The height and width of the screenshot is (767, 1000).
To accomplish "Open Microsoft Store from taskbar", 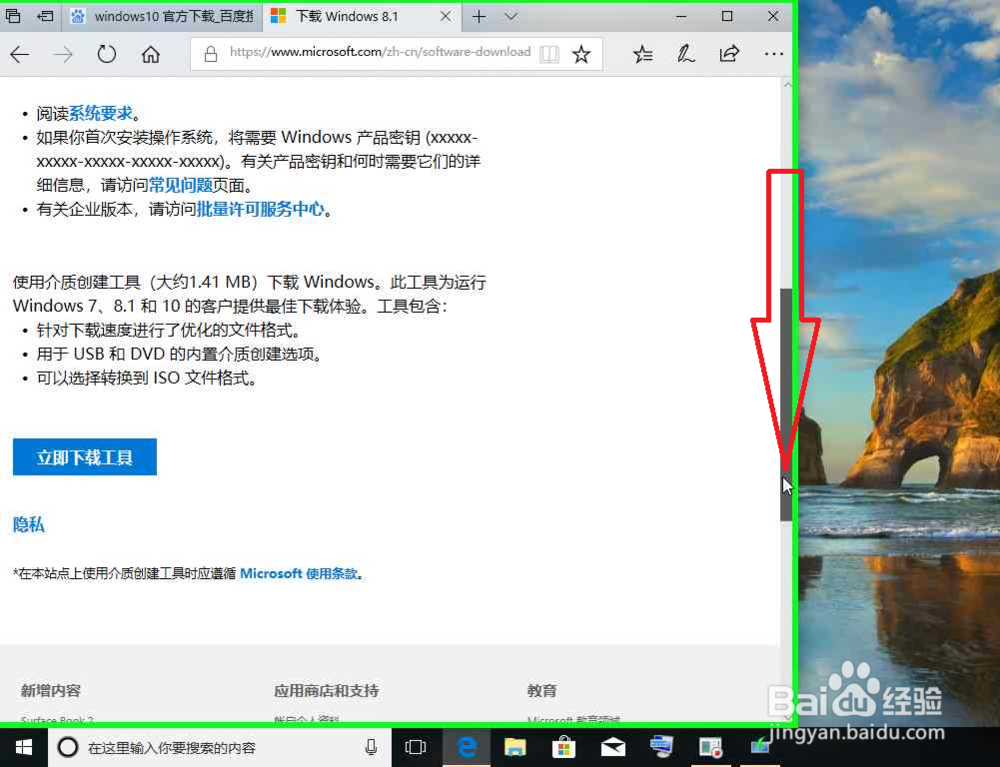I will pos(563,747).
